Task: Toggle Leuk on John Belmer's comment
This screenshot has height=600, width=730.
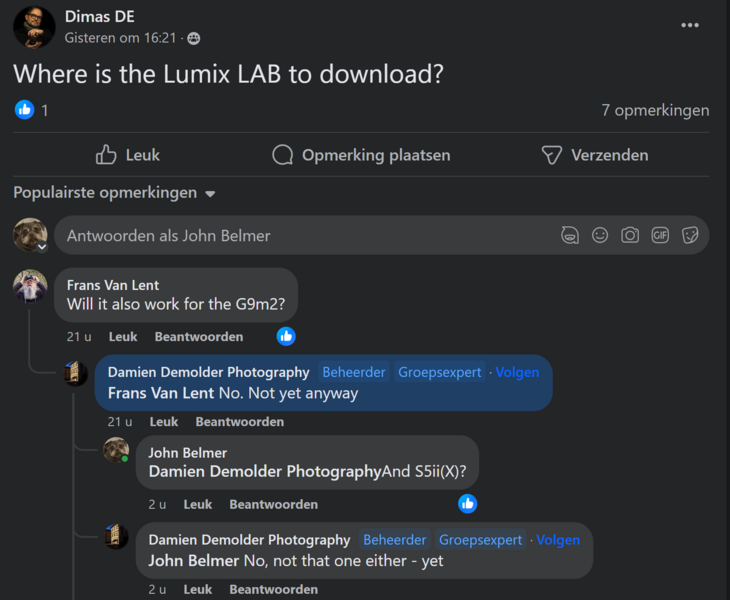Action: coord(198,505)
